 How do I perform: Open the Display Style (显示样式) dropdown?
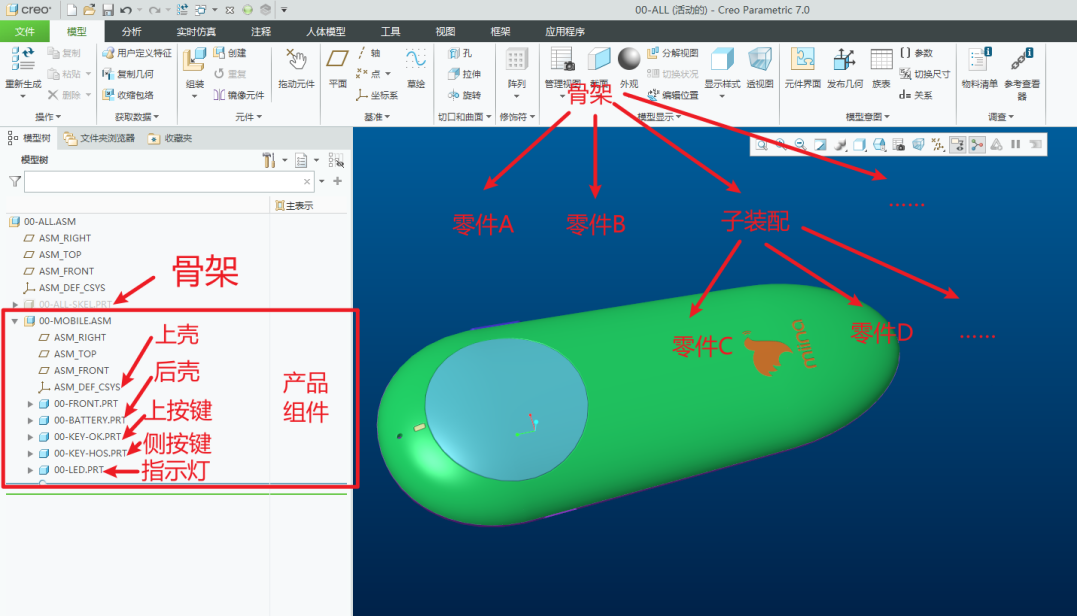tap(722, 96)
